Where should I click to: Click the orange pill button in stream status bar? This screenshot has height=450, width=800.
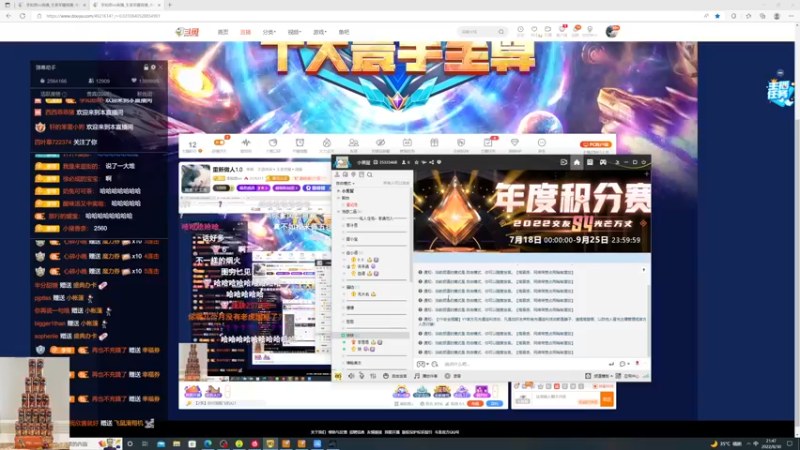pos(476,404)
